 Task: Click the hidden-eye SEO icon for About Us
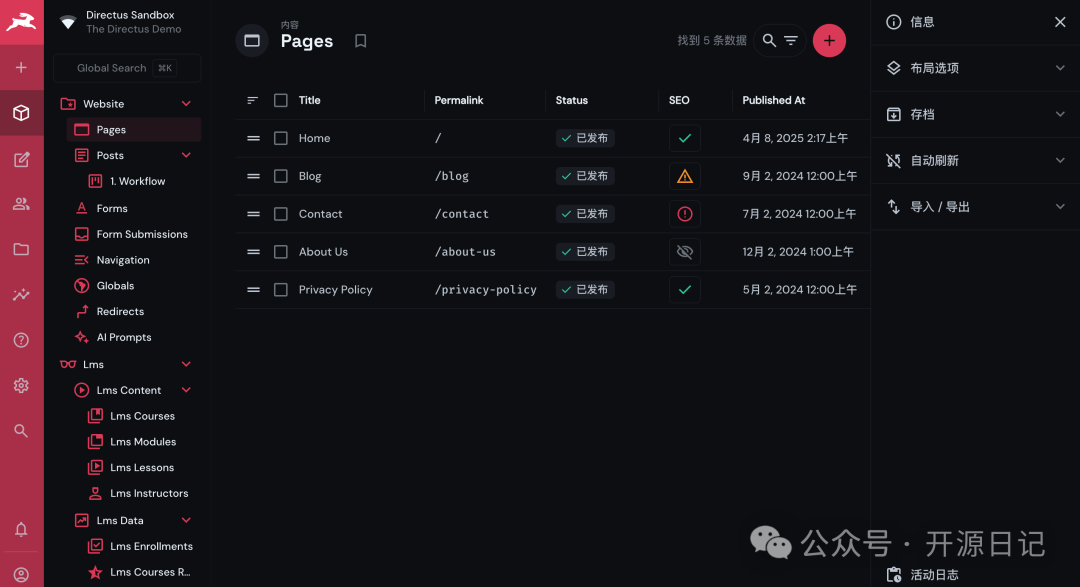coord(685,252)
